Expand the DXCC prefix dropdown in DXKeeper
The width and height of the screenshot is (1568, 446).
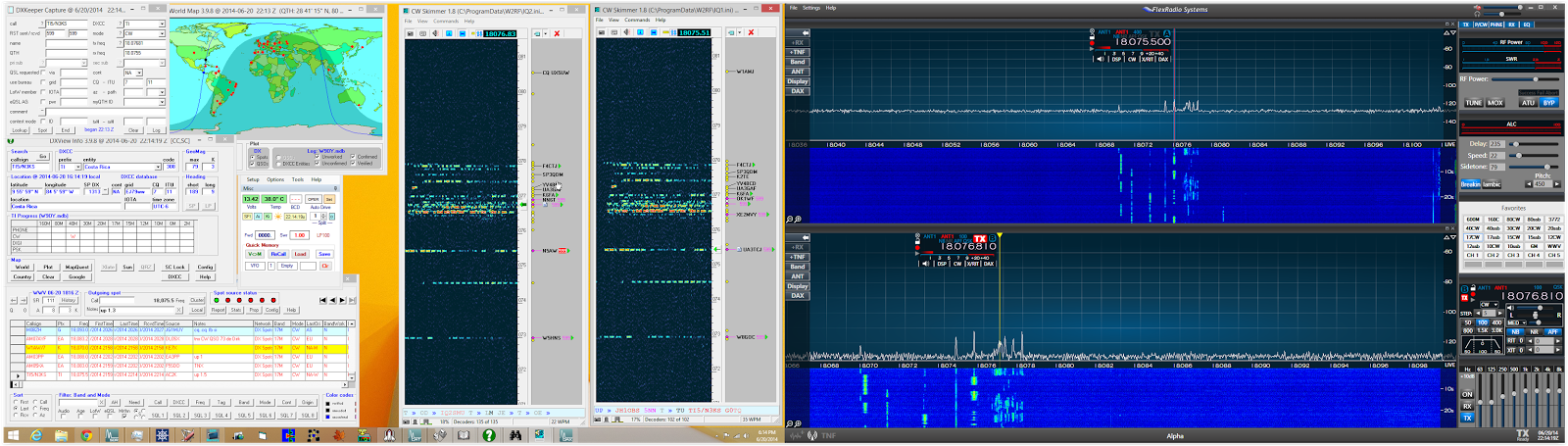click(161, 24)
